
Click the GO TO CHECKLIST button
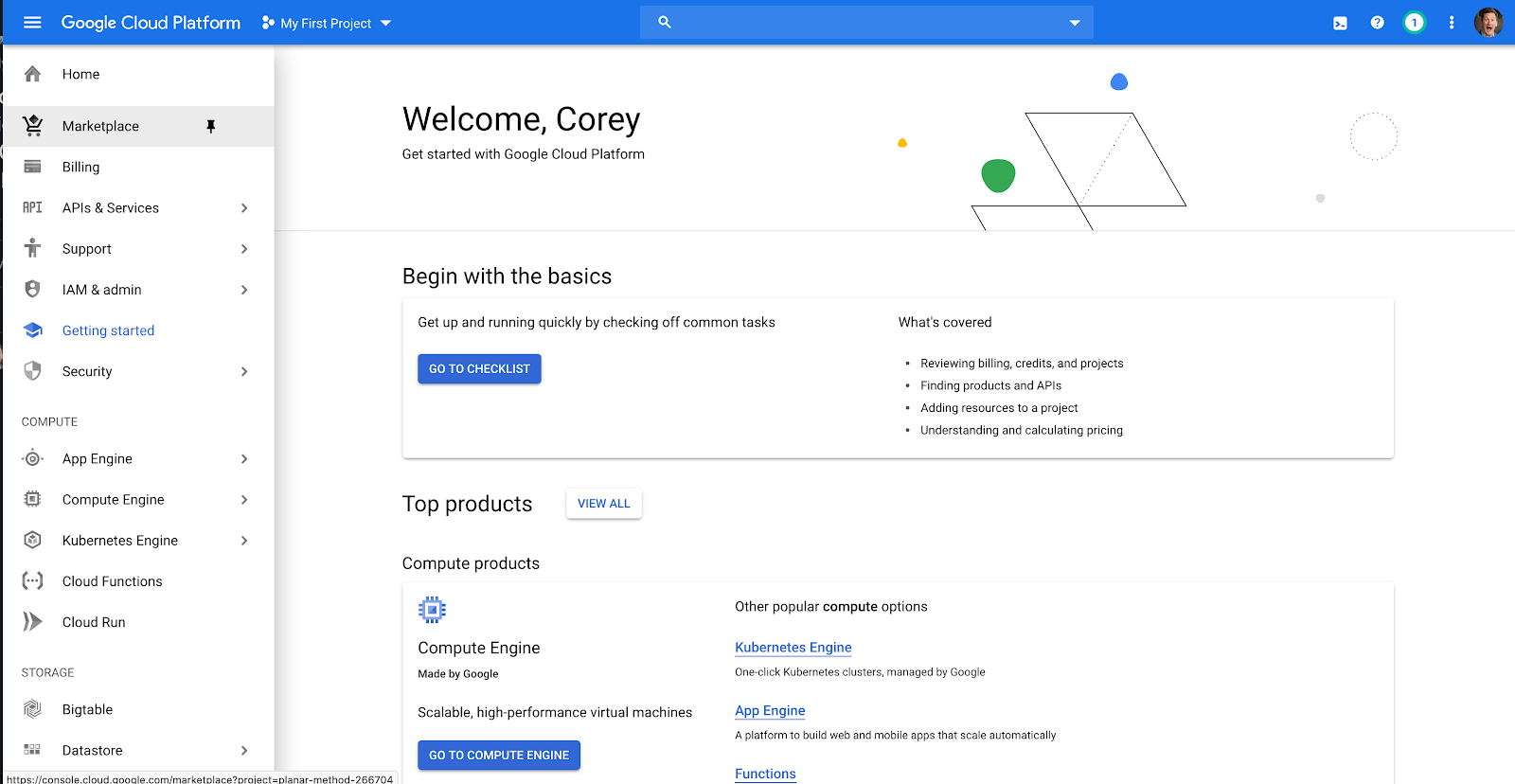[479, 368]
